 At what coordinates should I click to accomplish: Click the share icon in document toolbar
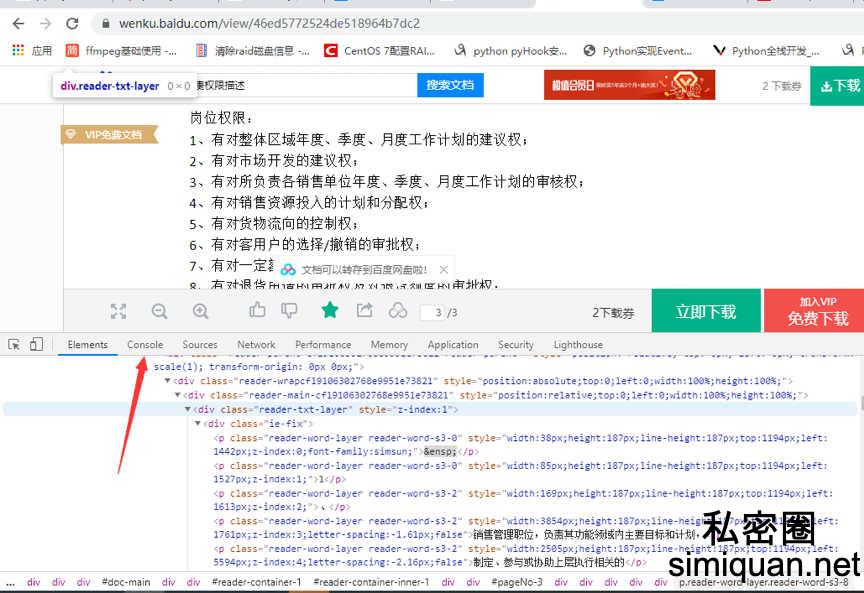point(364,311)
